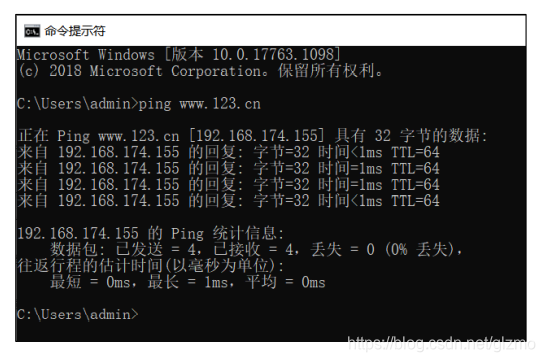Click the 丢失 = 0 (0% 丢失) text
The image size is (545, 362).
(382, 249)
